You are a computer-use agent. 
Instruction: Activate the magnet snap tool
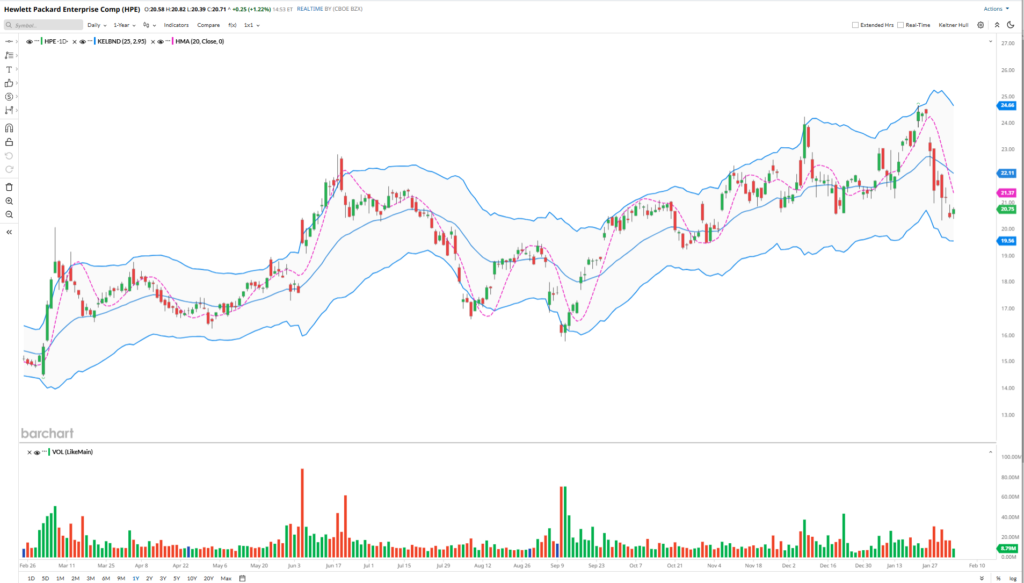[9, 128]
